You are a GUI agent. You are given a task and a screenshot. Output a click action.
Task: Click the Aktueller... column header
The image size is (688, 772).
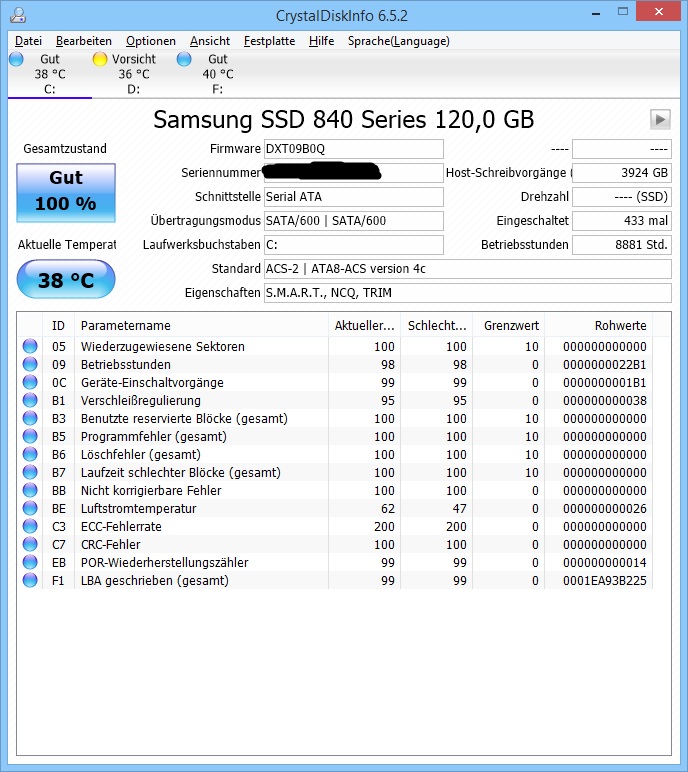pyautogui.click(x=364, y=325)
